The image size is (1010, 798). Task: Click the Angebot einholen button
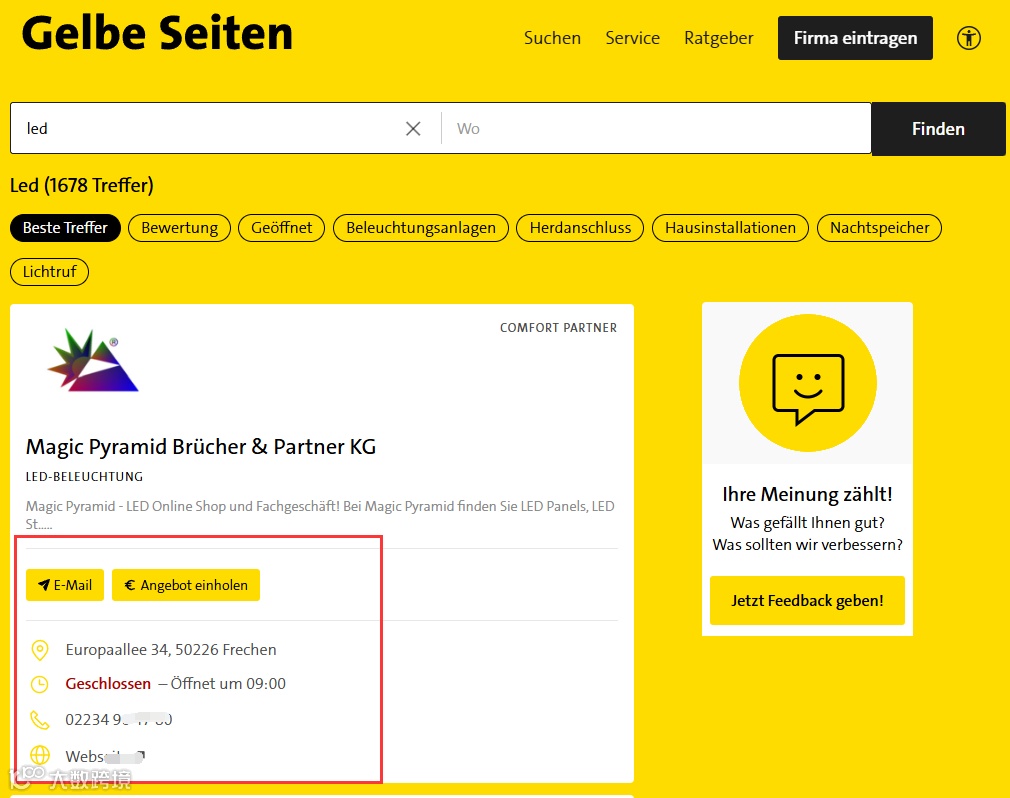[186, 585]
